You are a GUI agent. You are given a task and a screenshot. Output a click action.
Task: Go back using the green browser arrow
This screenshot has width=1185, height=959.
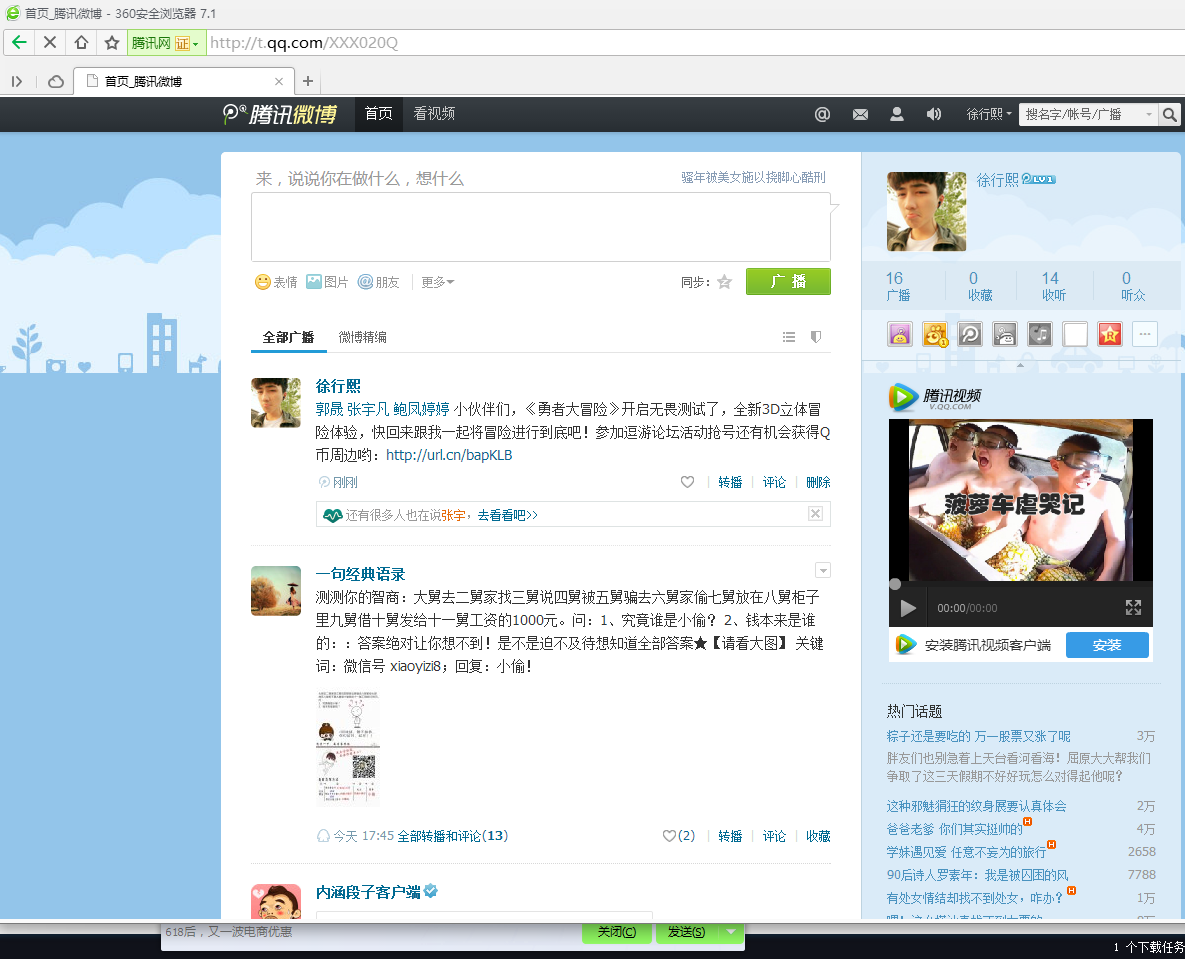point(19,42)
